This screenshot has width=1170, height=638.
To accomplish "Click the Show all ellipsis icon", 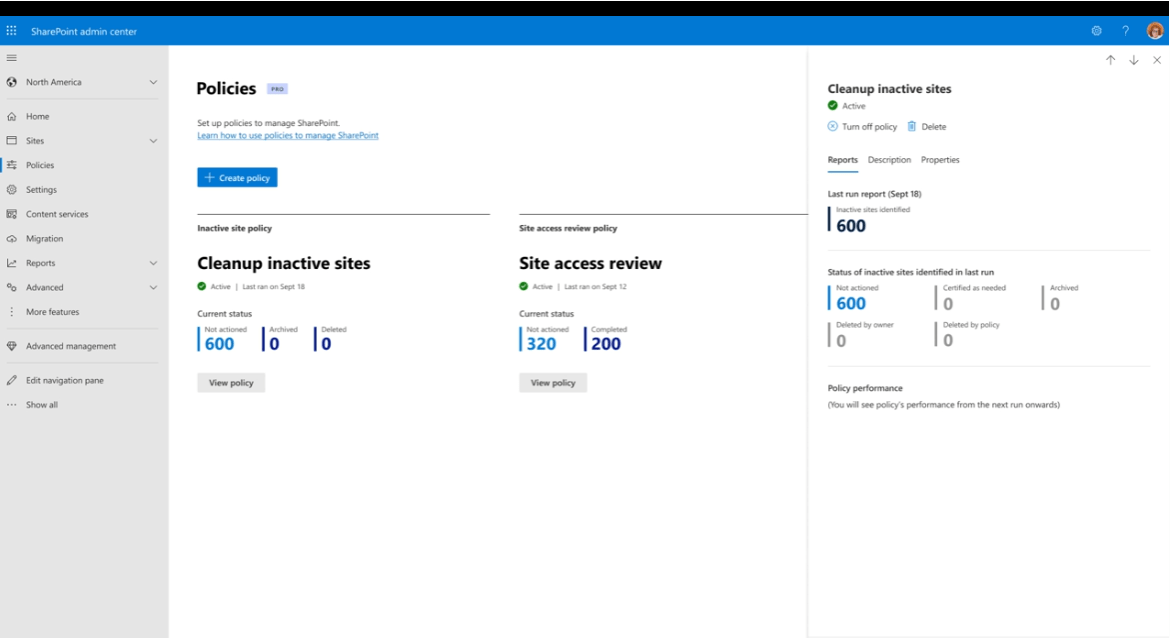I will click(11, 404).
